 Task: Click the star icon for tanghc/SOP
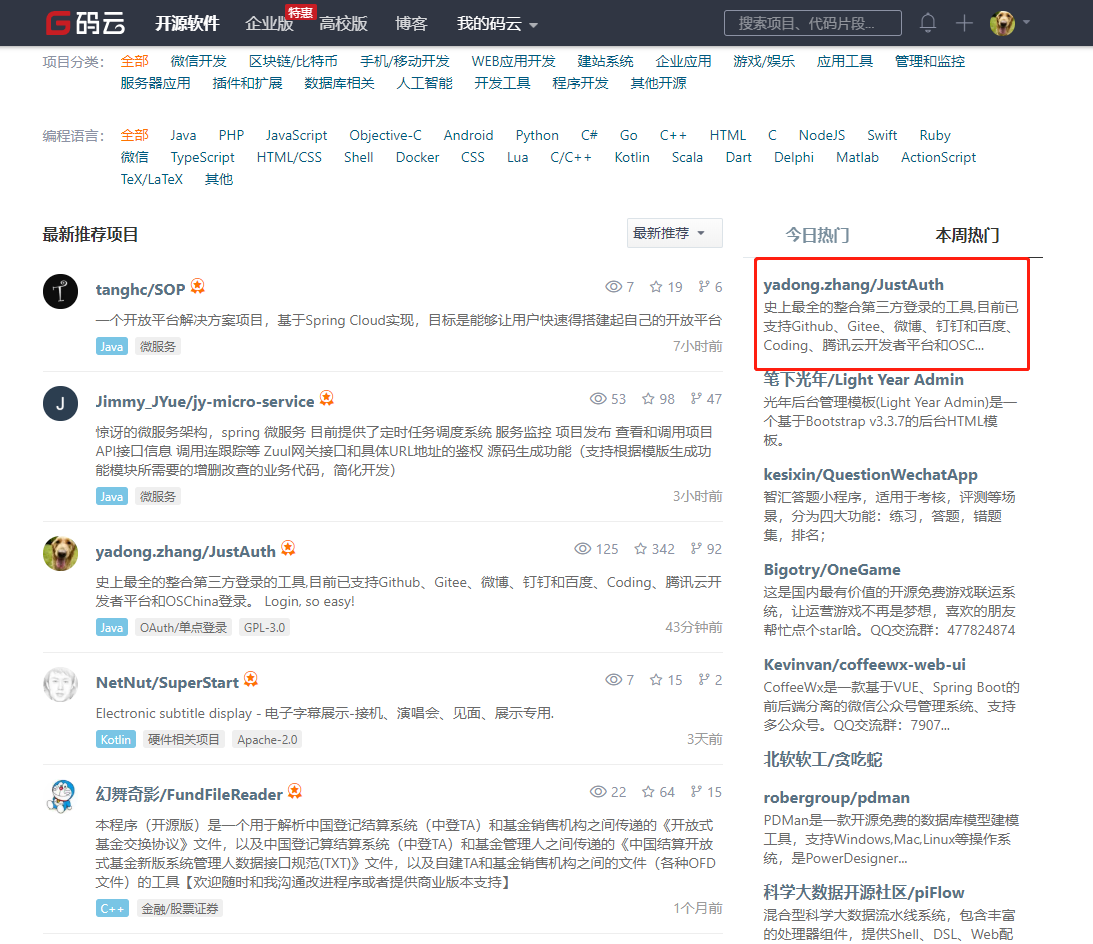click(x=656, y=287)
